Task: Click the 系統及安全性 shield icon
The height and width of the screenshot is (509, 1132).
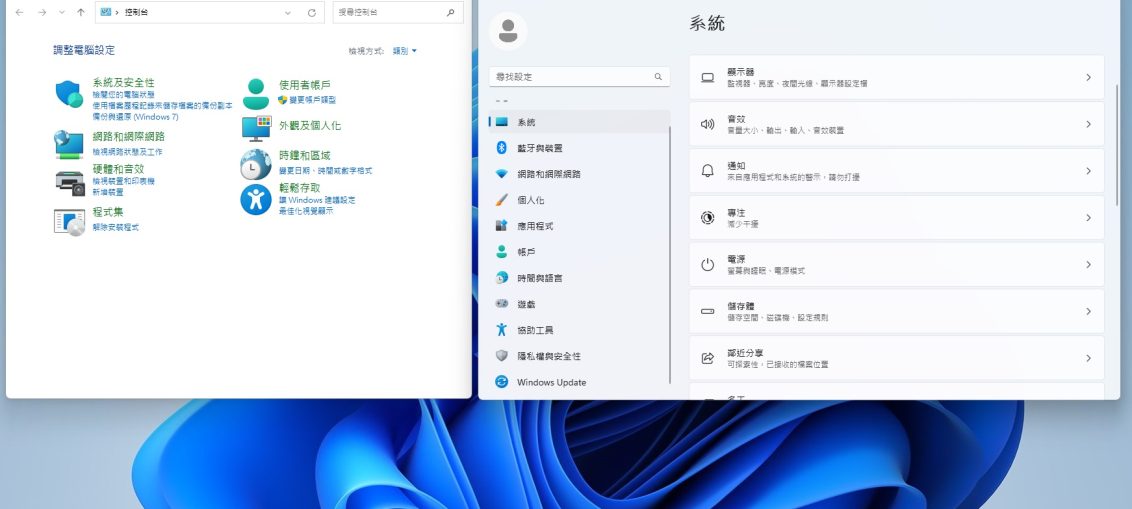Action: (x=68, y=93)
